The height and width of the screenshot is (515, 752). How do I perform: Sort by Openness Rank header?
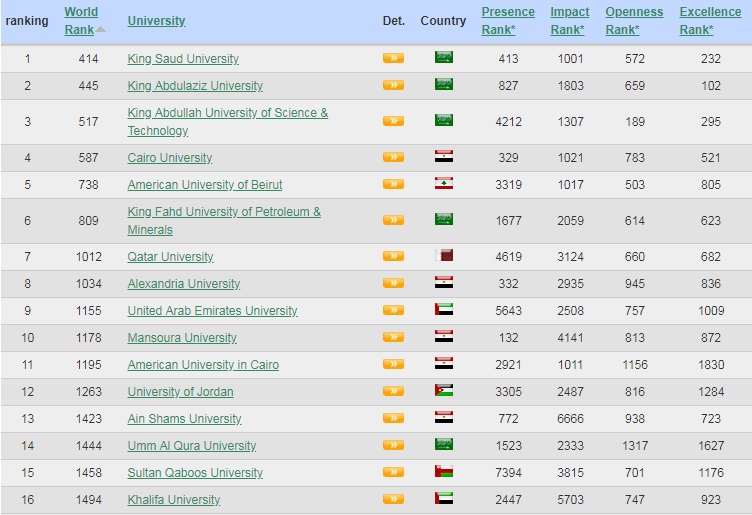tap(634, 20)
